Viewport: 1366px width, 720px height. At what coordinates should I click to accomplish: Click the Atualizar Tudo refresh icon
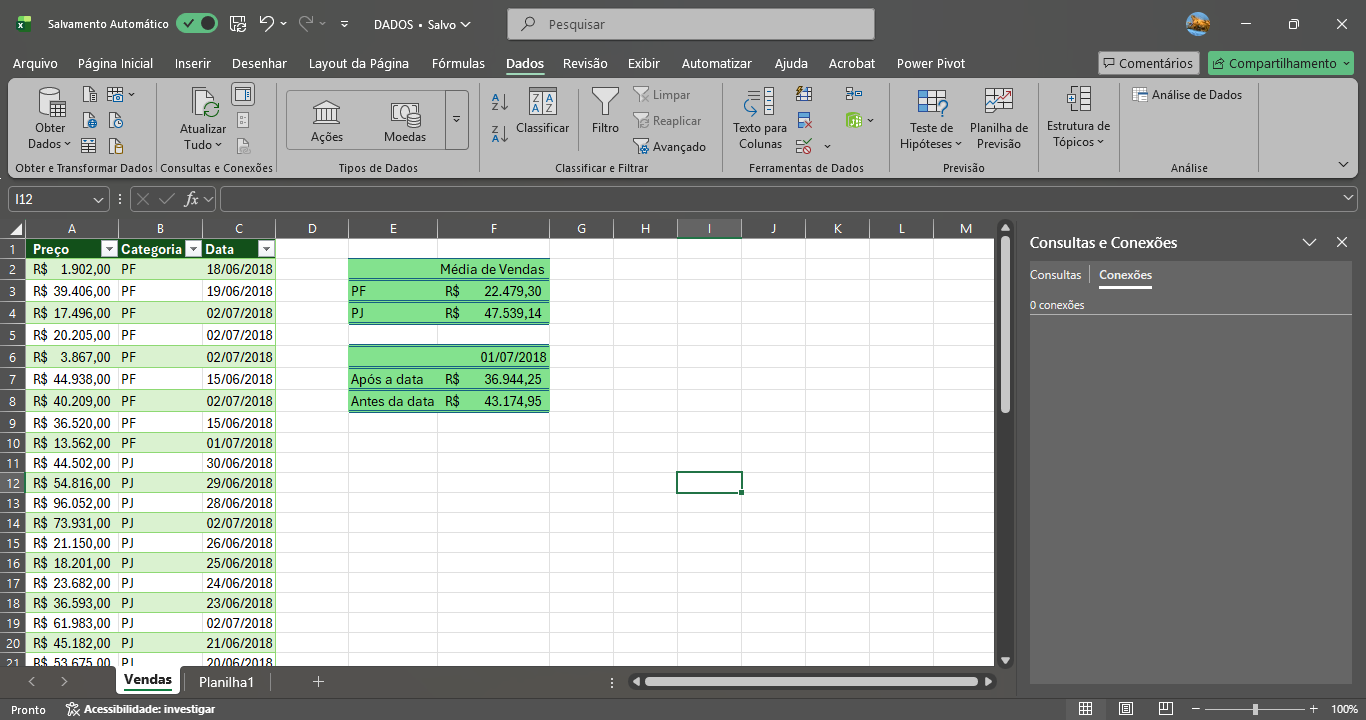click(x=203, y=102)
